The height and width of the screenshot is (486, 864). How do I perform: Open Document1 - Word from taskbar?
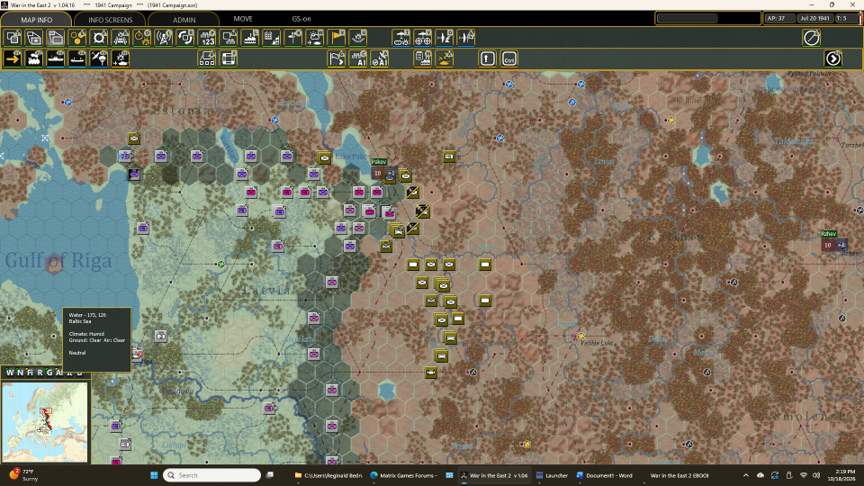pos(604,475)
